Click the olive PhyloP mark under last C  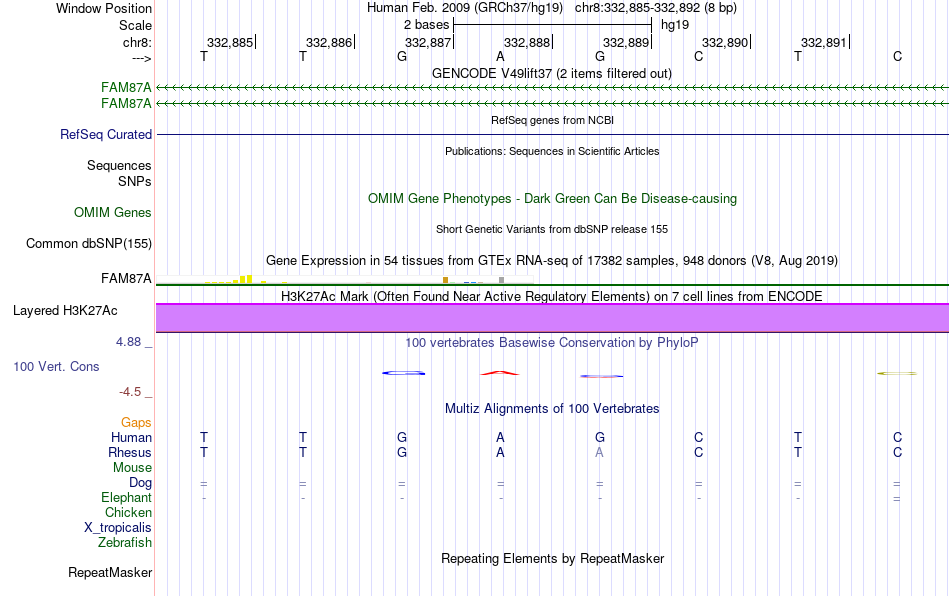coord(897,373)
